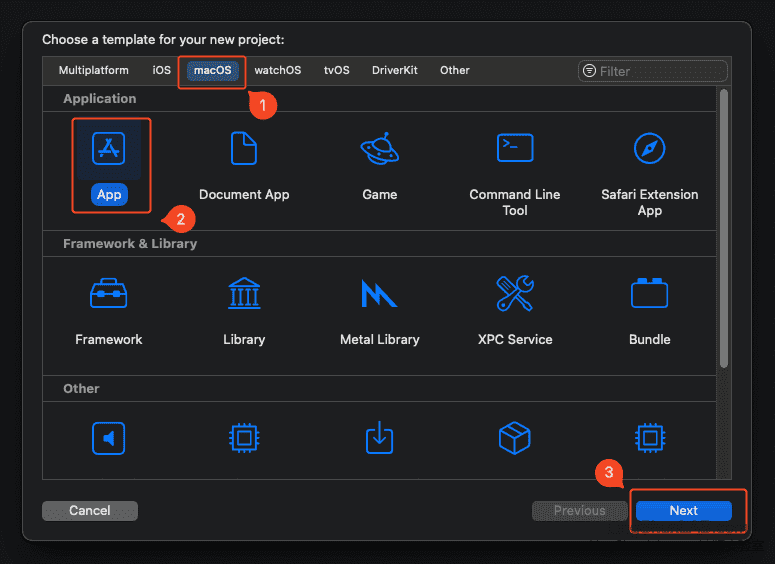
Task: Choose the Framework toolbox icon
Action: 109,295
